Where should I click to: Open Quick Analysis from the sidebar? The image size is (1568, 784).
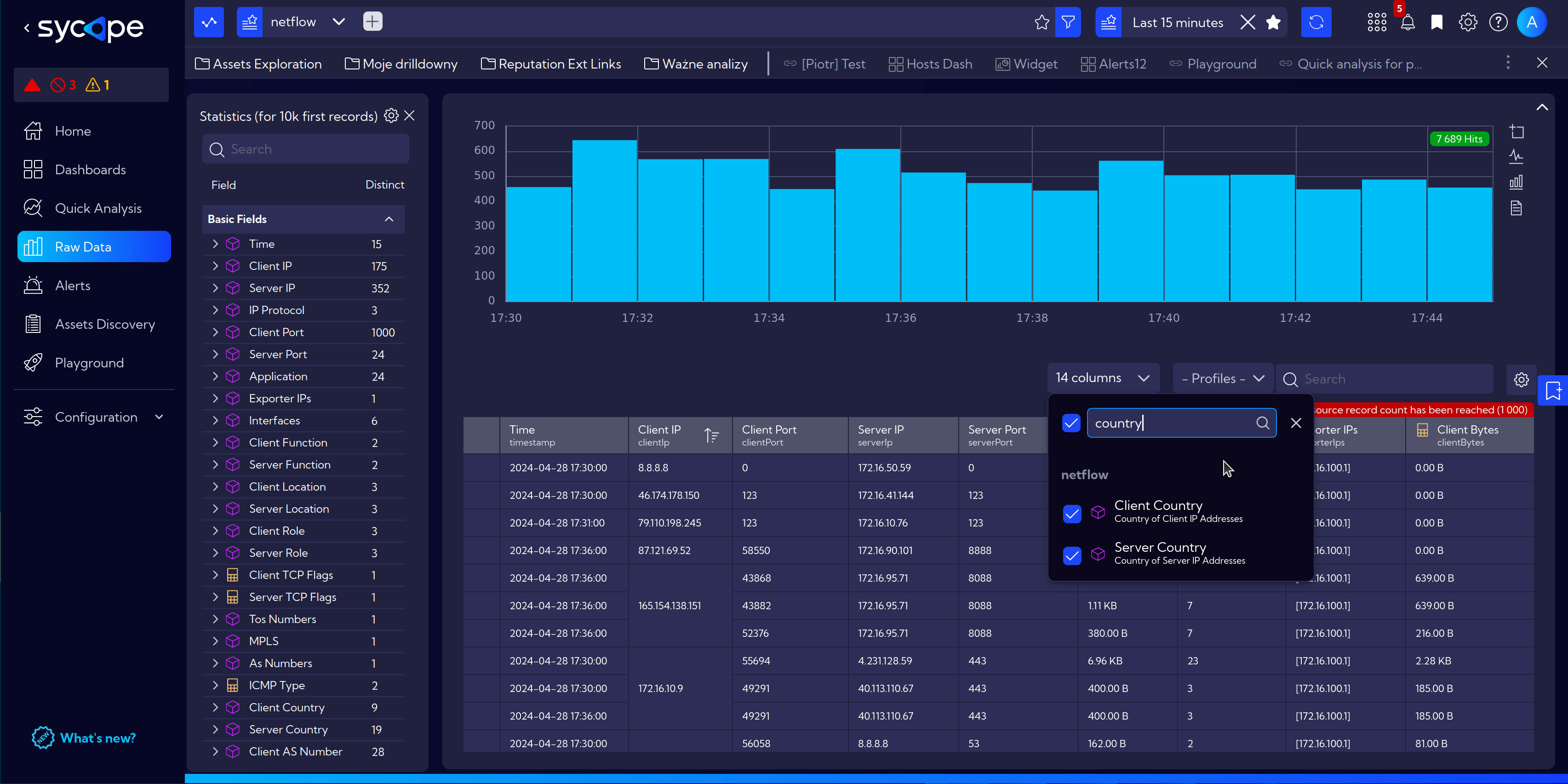(94, 208)
